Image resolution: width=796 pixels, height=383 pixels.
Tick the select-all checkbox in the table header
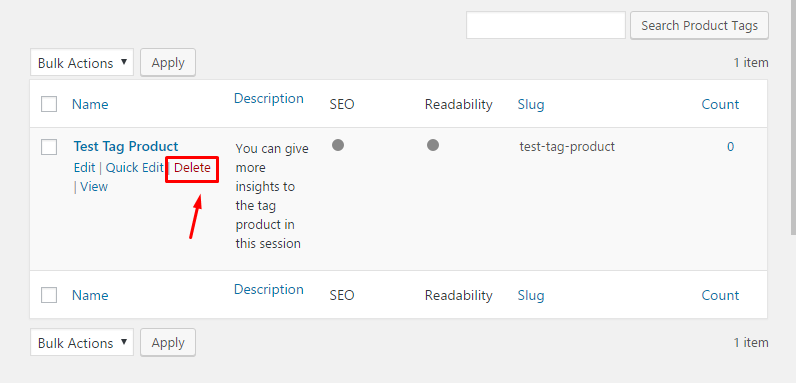click(x=49, y=104)
